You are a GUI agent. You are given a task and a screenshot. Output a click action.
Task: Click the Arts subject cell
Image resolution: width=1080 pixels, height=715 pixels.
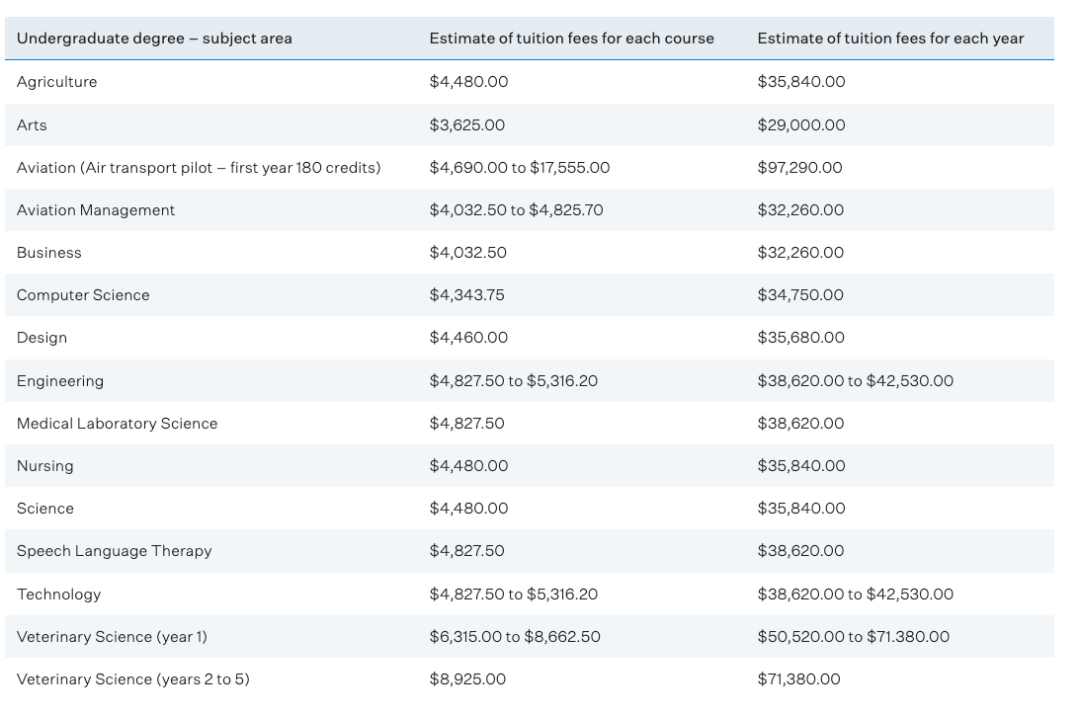point(32,125)
